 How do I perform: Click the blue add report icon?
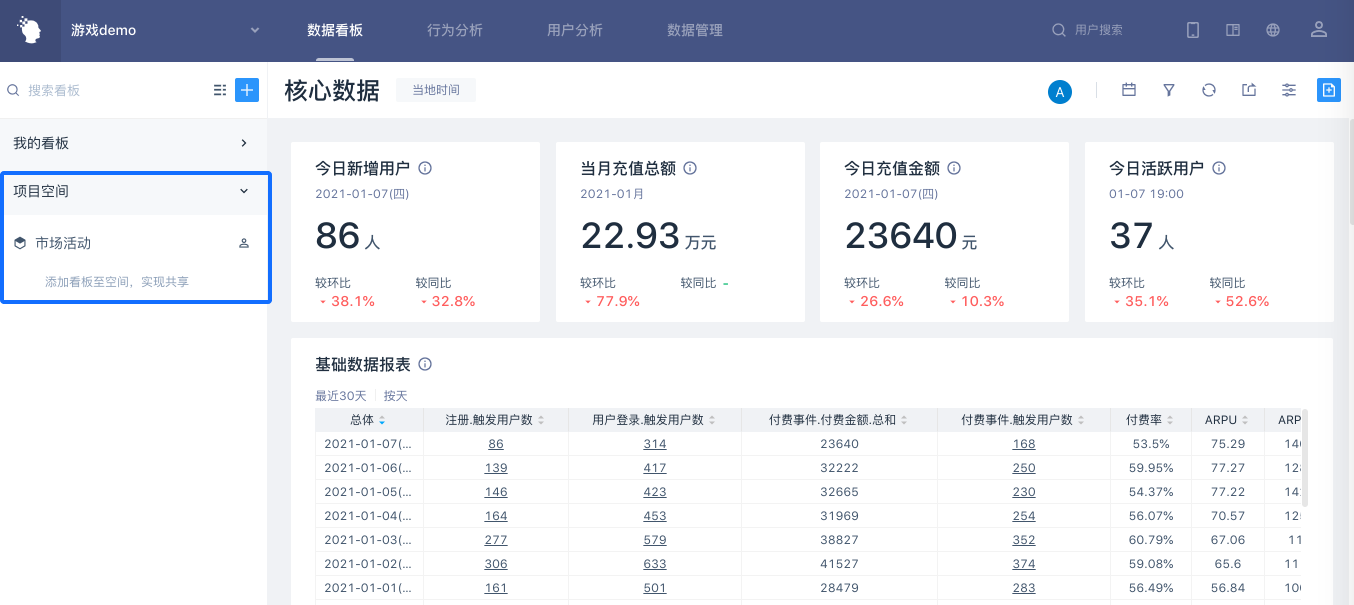click(x=1328, y=90)
